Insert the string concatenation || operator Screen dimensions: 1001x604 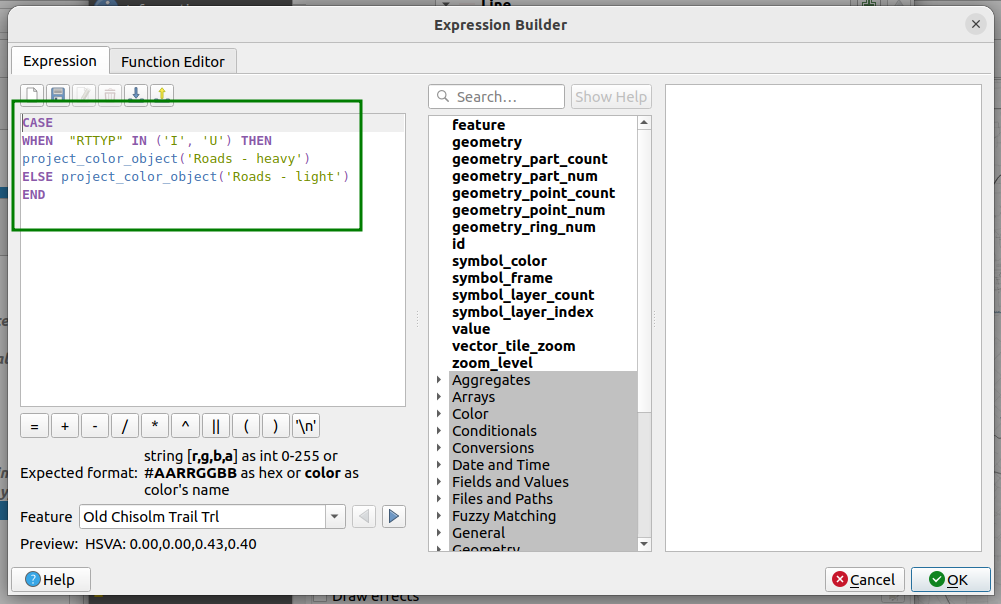coord(215,426)
